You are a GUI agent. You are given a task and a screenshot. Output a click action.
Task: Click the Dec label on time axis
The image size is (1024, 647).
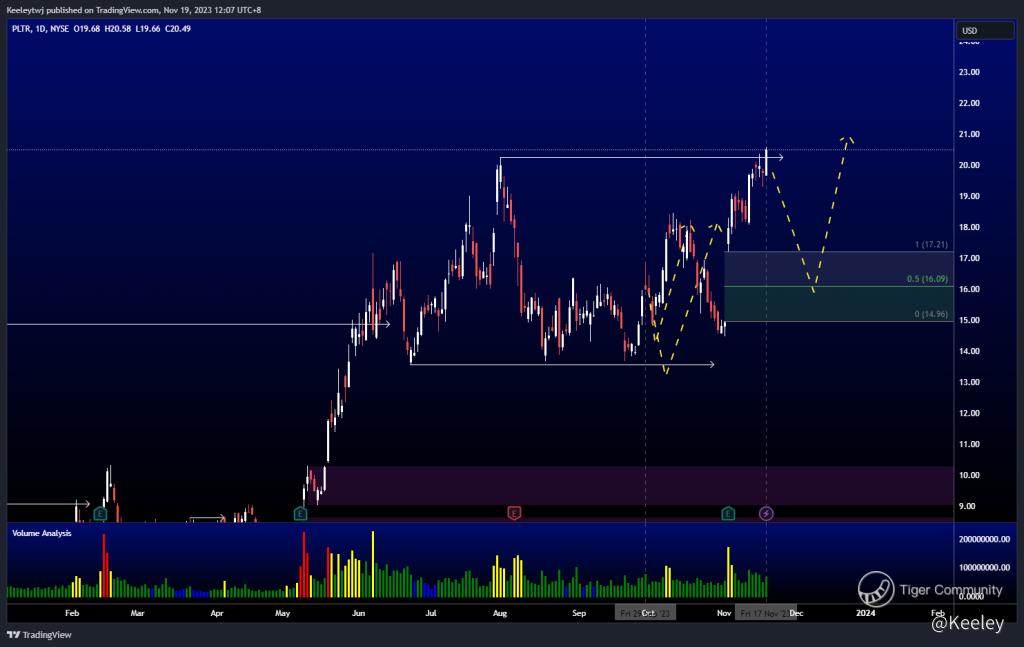pyautogui.click(x=797, y=613)
